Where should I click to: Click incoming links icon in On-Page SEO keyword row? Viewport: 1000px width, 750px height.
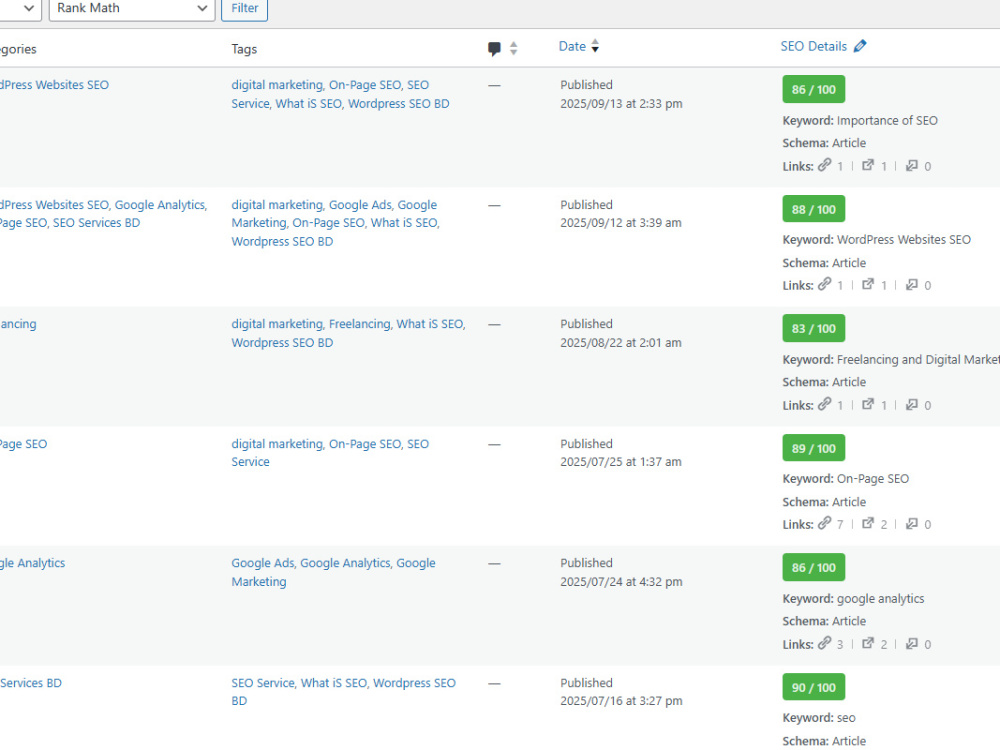[912, 524]
